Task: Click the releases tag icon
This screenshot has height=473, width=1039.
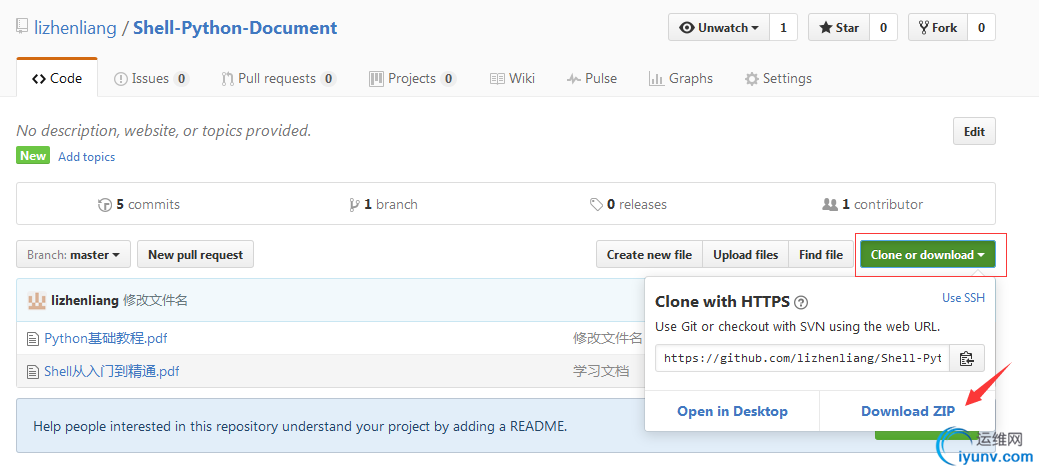Action: [x=596, y=205]
